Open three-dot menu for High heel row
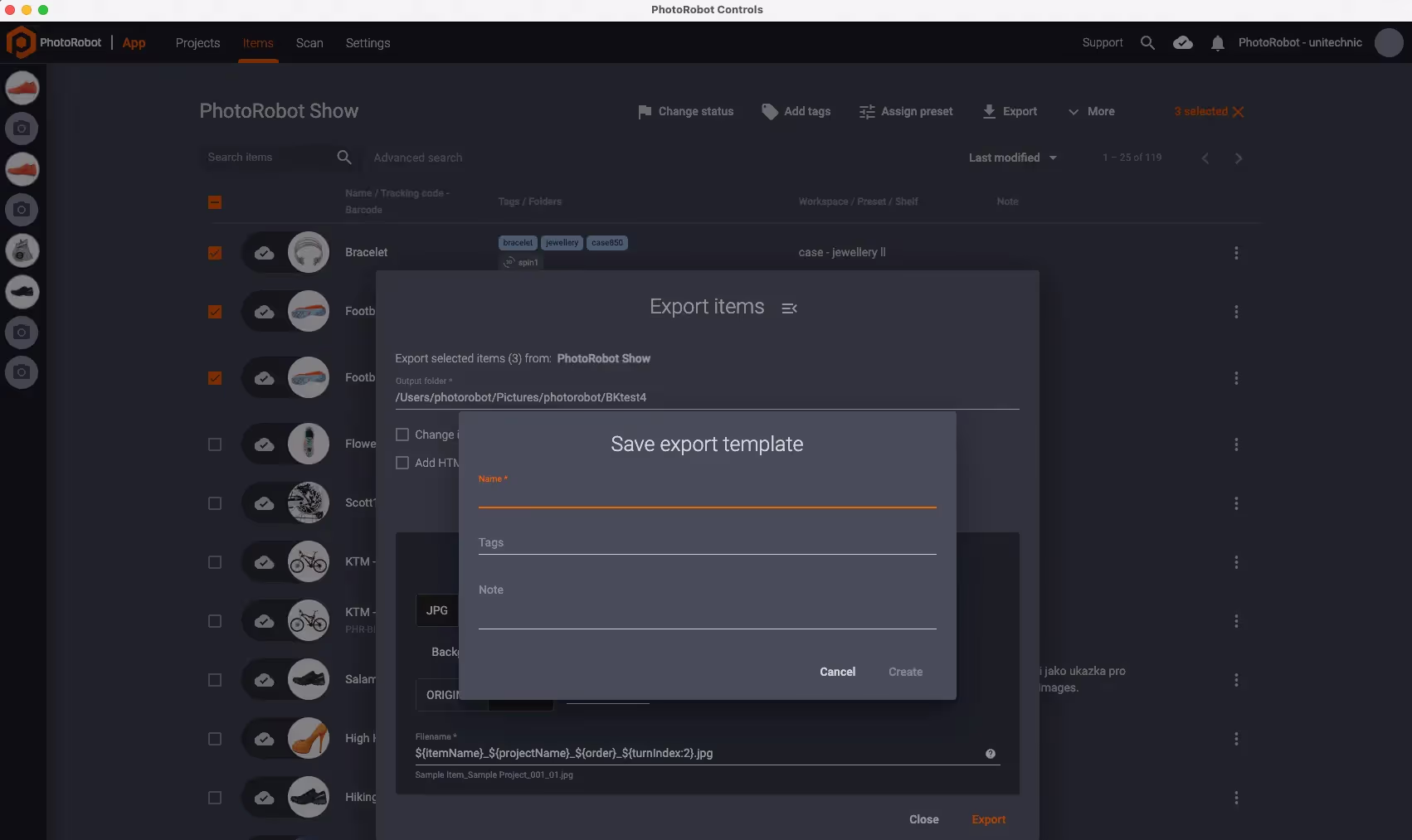 click(1236, 739)
